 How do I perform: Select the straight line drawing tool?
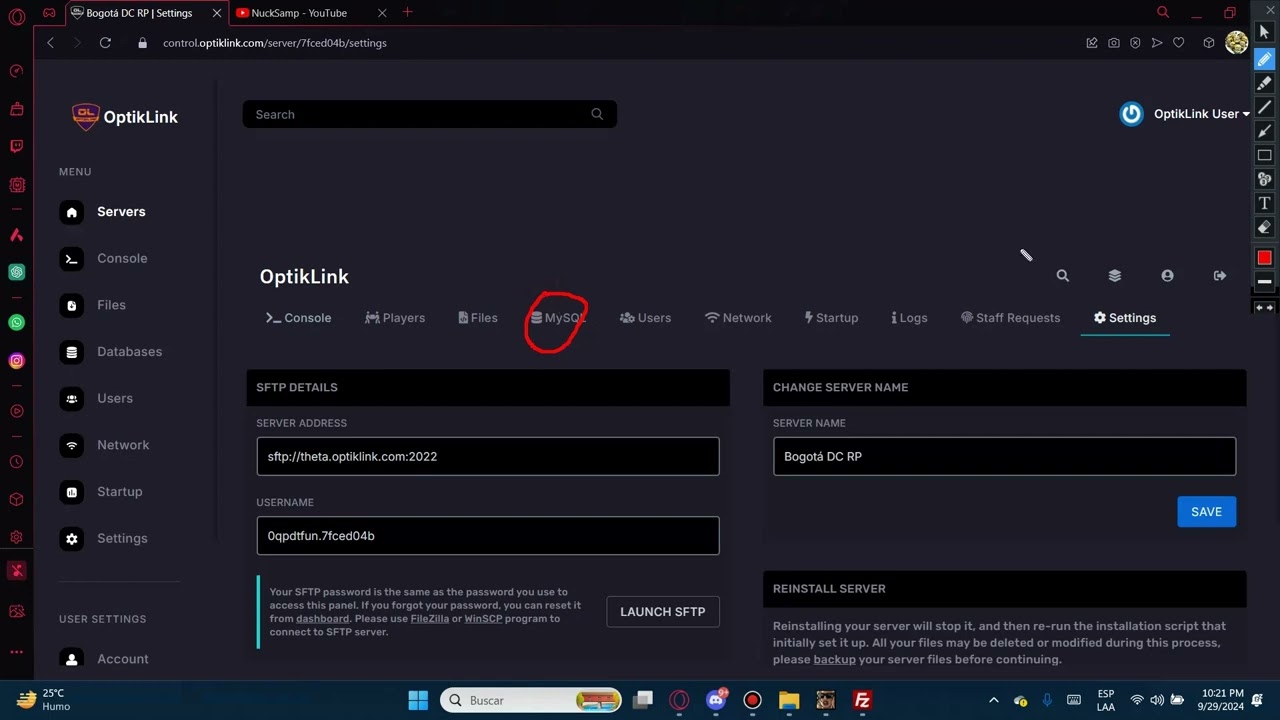(1264, 107)
